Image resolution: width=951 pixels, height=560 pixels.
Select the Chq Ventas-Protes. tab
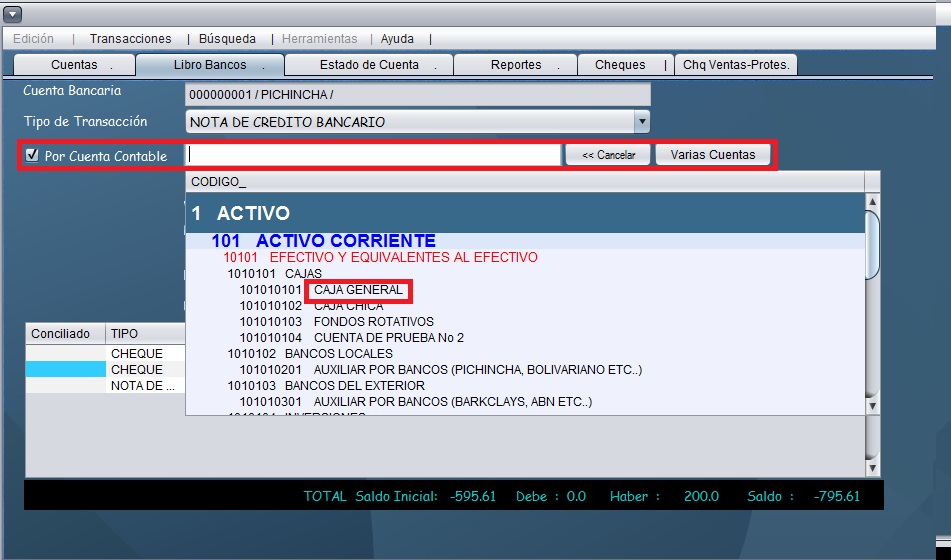(x=736, y=65)
